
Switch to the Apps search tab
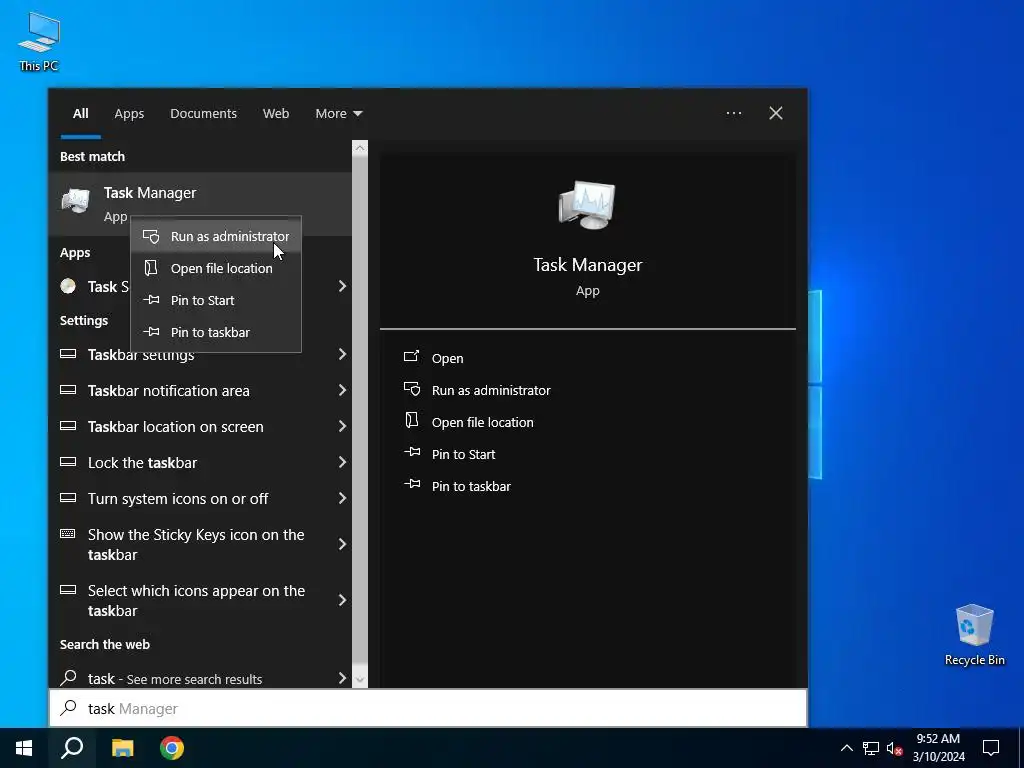click(129, 114)
